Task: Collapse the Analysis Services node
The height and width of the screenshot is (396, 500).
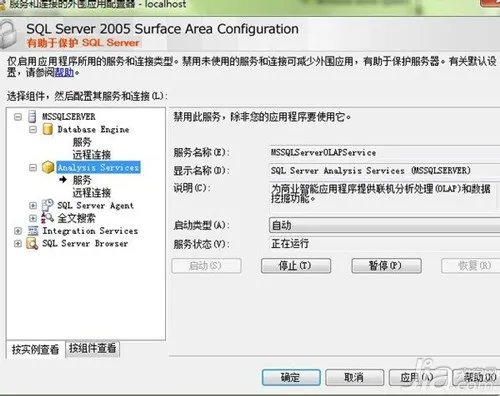Action: [x=33, y=167]
